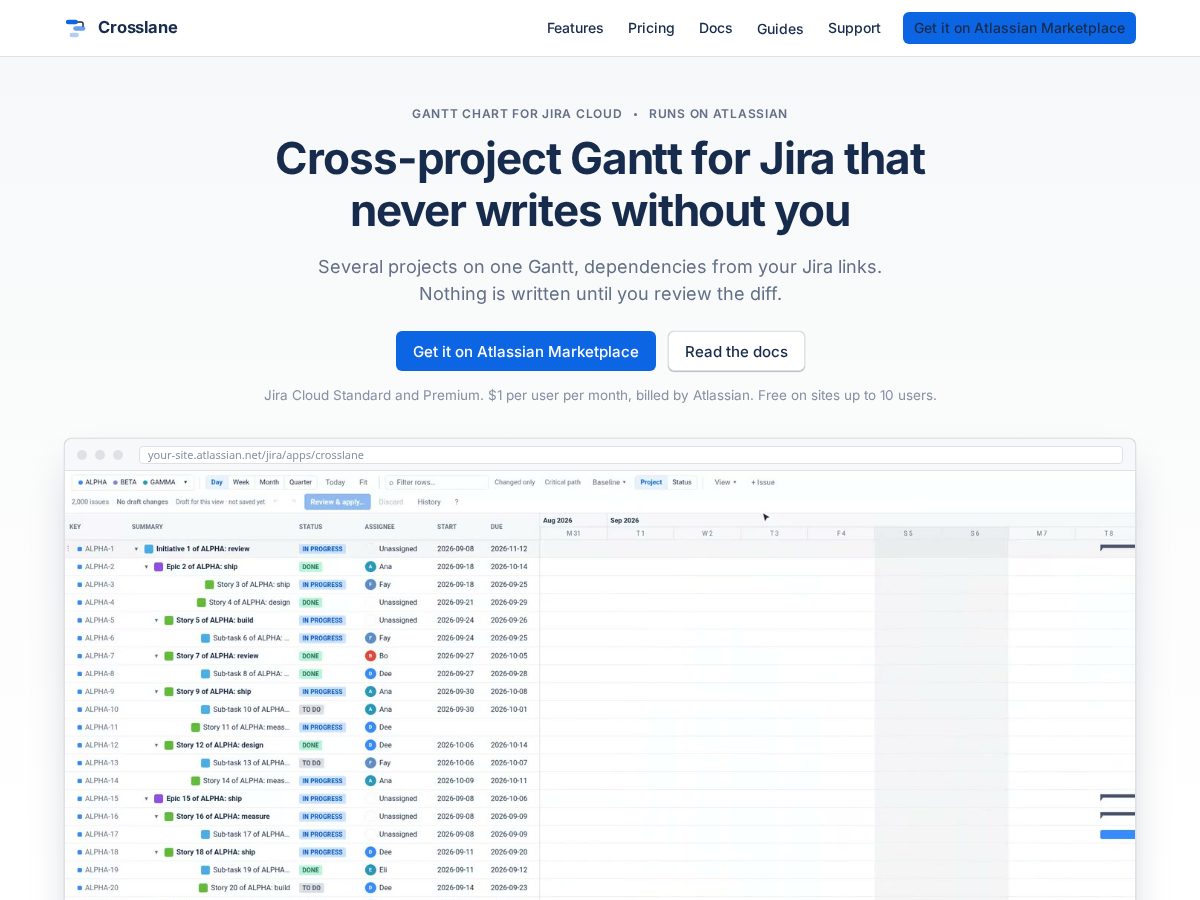Collapse Story 12 of ALPHA: design
The image size is (1200, 900).
(x=157, y=745)
